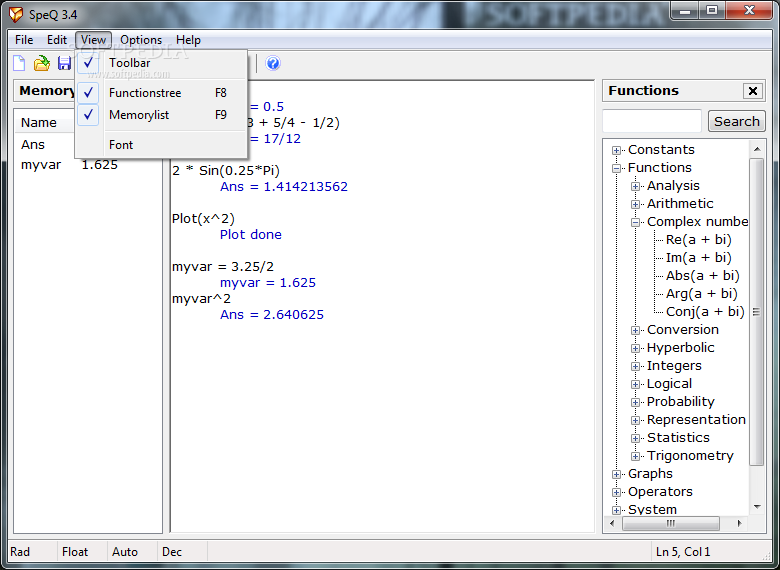This screenshot has height=570, width=780.
Task: Click the tree's horizontal scrollbar thumb
Action: (671, 523)
